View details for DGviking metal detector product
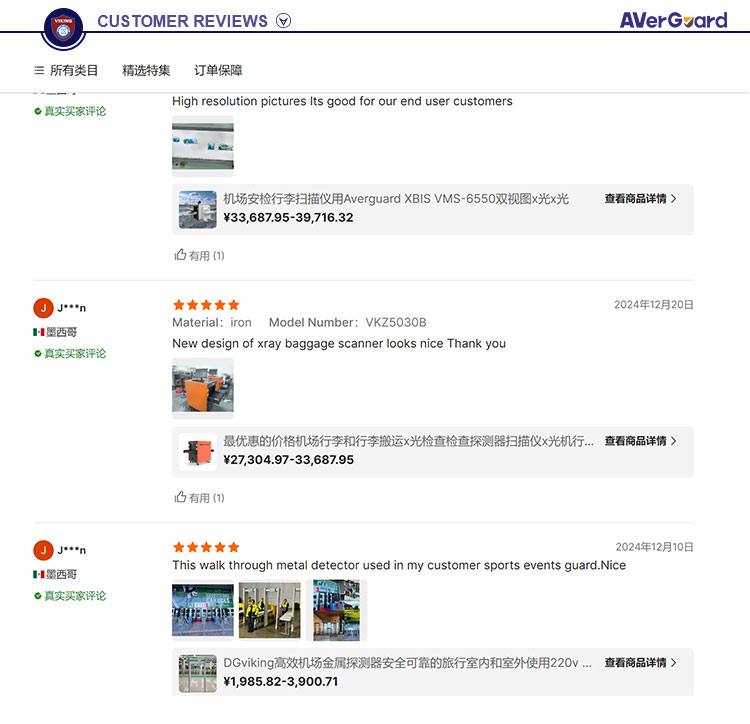Screen dimensions: 750x724 640,662
